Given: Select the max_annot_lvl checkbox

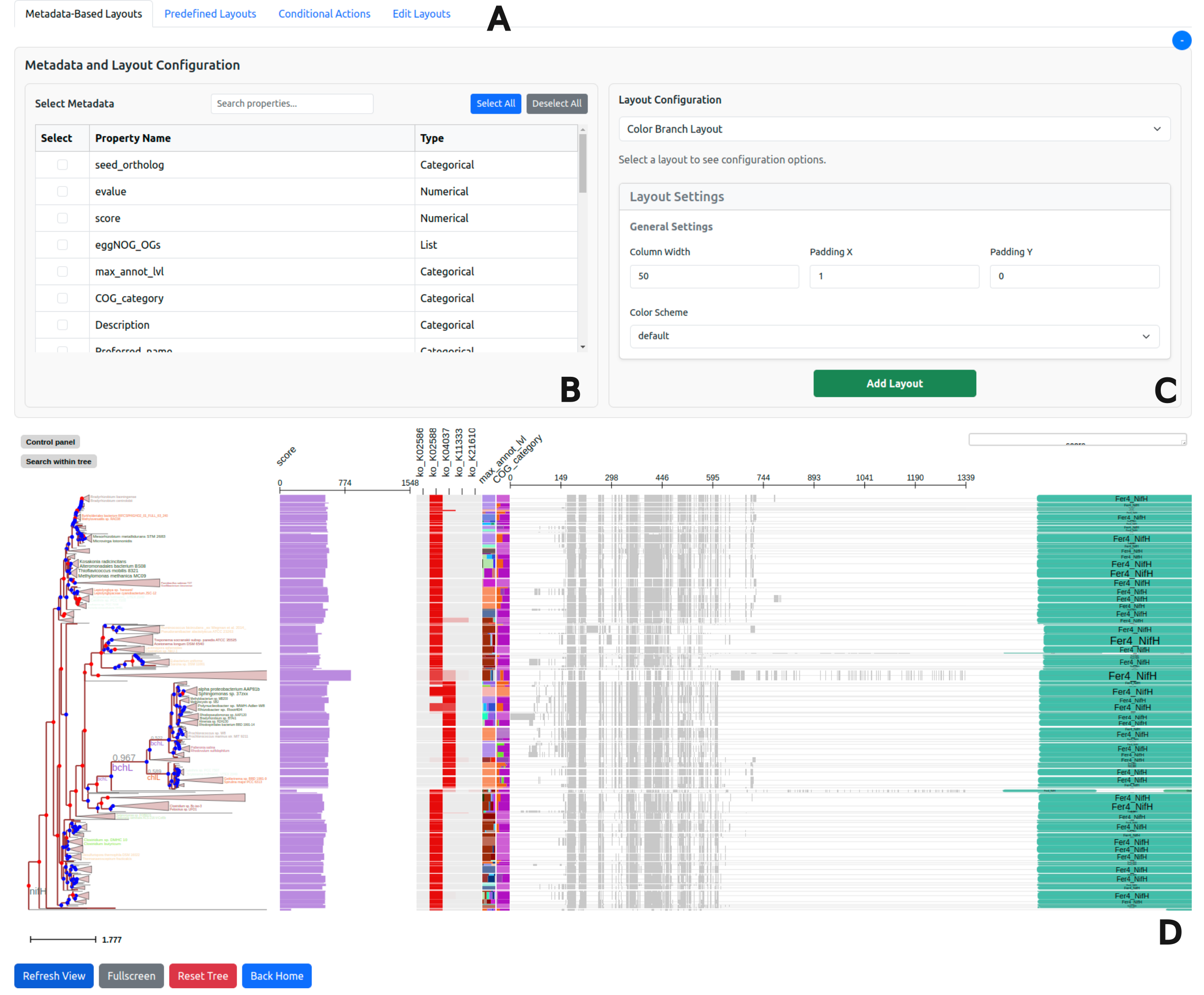Looking at the screenshot, I should 63,271.
